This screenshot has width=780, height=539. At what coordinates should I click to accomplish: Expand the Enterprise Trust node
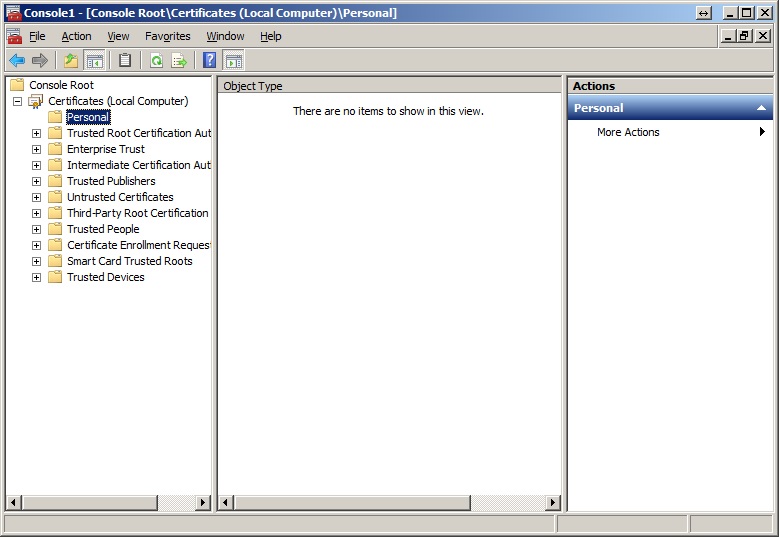tap(36, 149)
